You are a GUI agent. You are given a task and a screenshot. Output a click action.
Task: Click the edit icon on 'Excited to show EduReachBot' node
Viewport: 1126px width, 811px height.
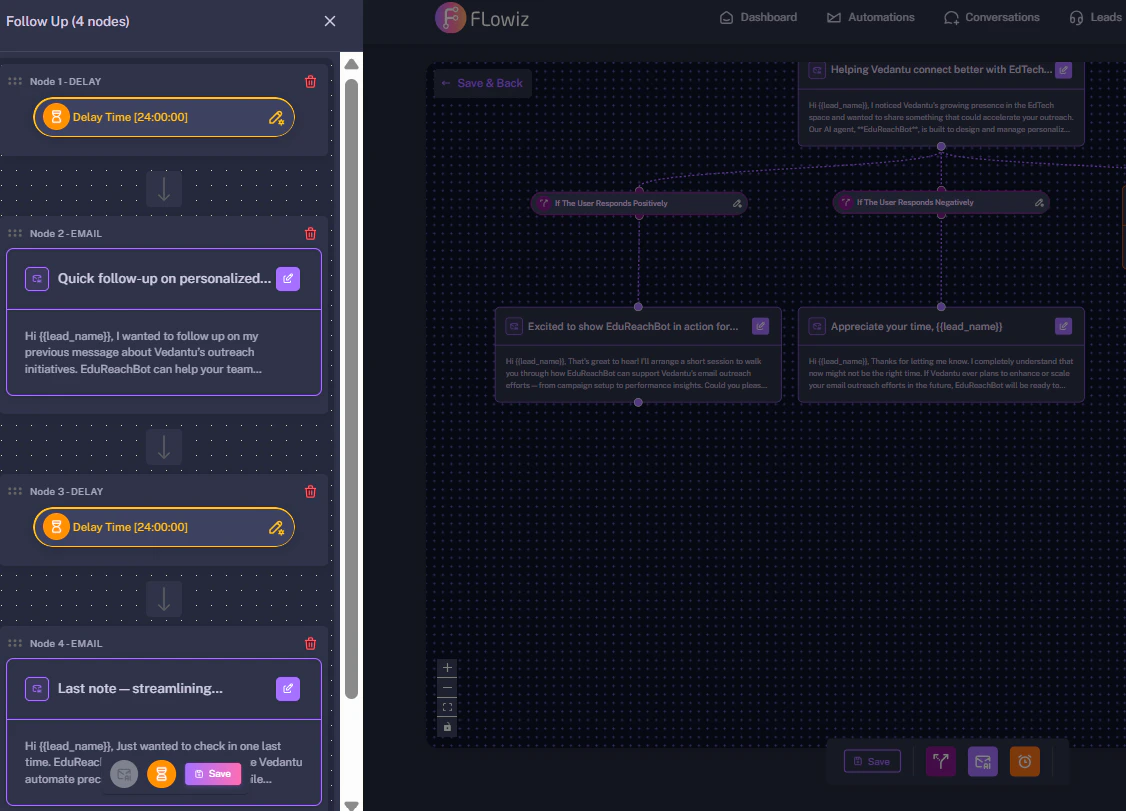tap(761, 326)
